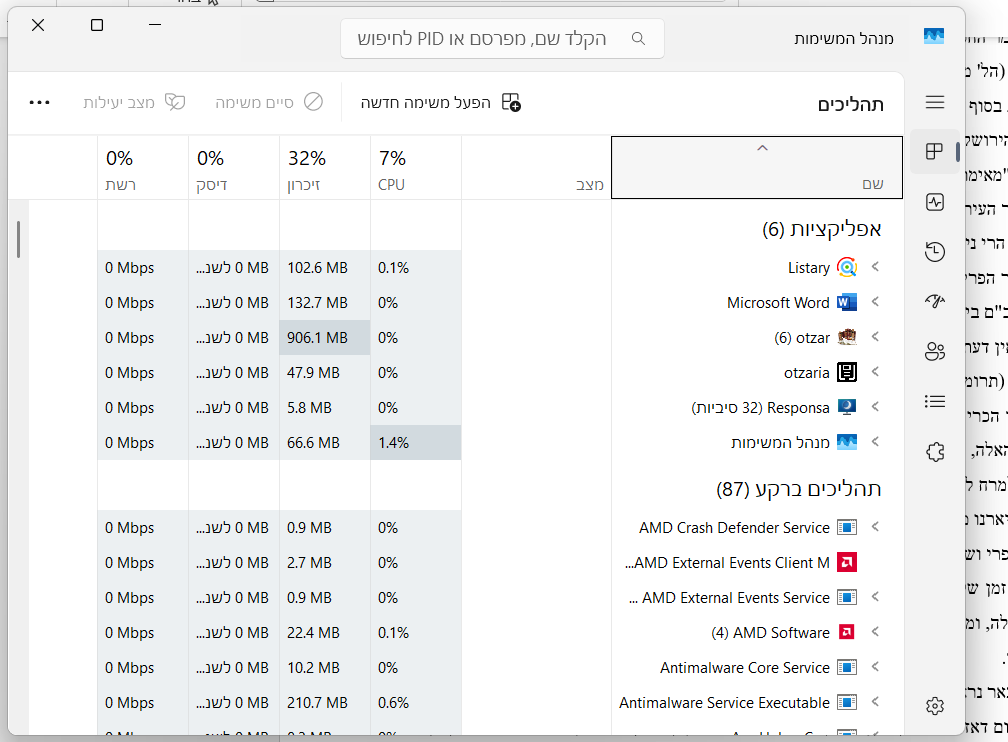Click the Apps (6) group heading
The image size is (1008, 742).
821,229
